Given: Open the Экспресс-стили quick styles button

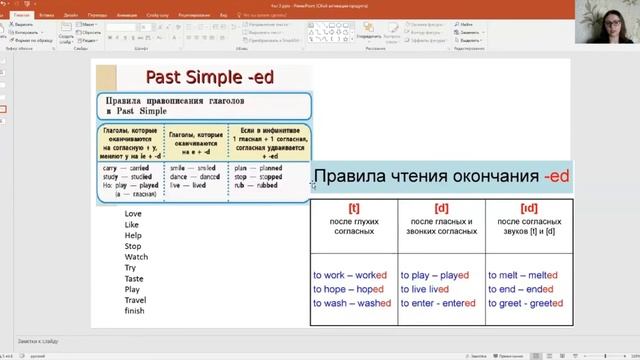Looking at the screenshot, I should pos(392,33).
